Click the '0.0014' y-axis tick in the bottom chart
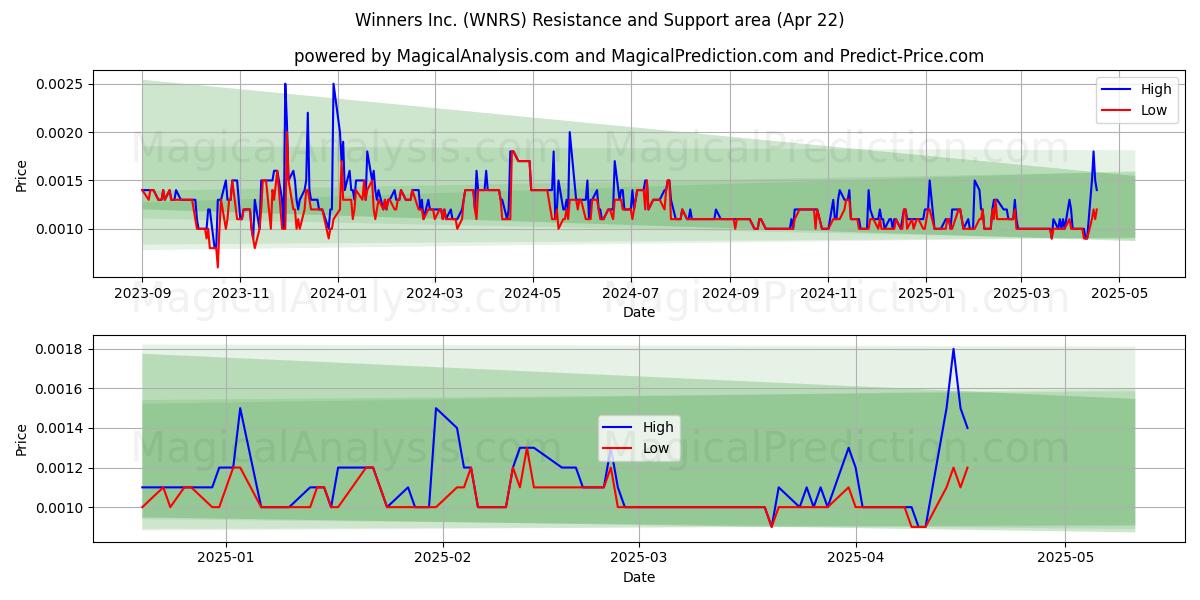 point(60,428)
